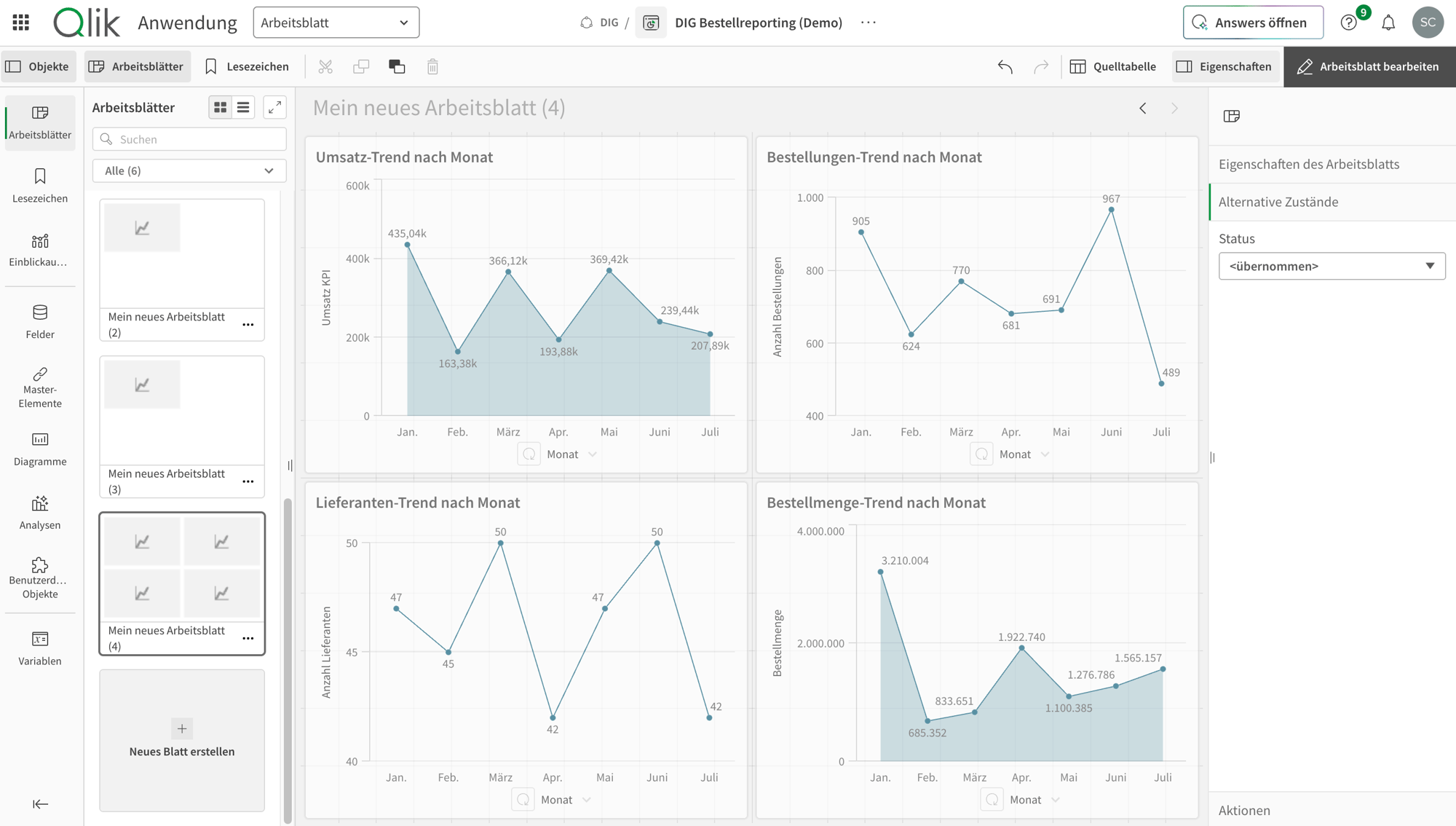Open the app launcher grid icon

point(21,23)
